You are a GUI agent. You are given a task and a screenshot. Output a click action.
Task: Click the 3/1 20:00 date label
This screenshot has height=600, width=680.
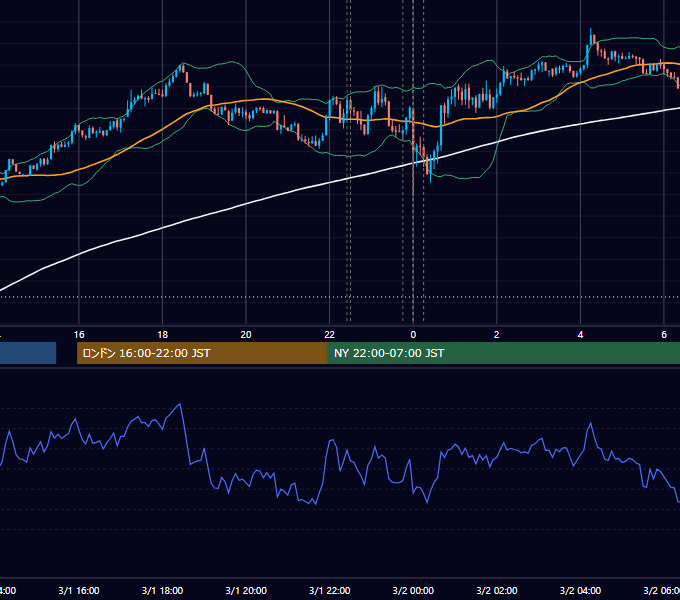coord(246,590)
